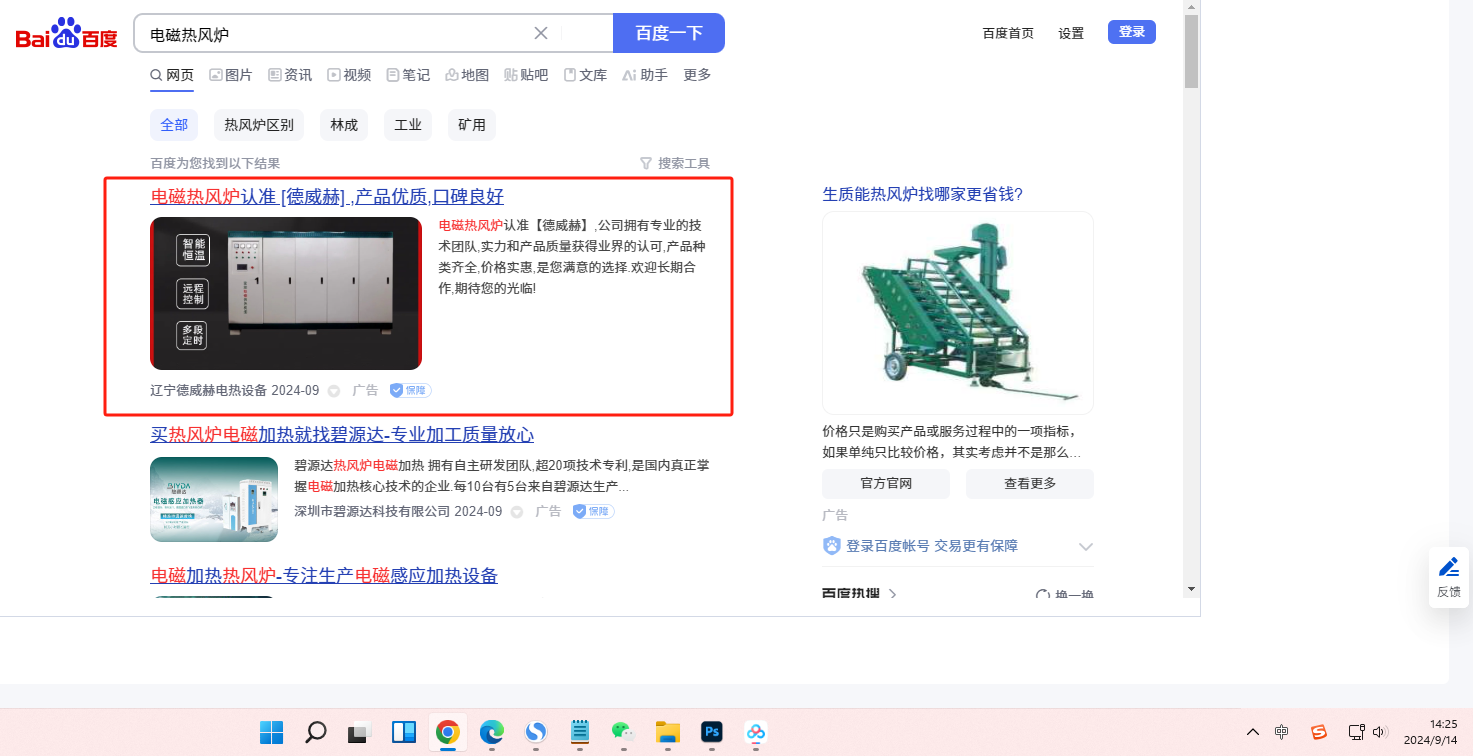
Task: Open dropdown arrow next to 辽宁德威赫电热设备 2024-09
Action: [x=334, y=391]
